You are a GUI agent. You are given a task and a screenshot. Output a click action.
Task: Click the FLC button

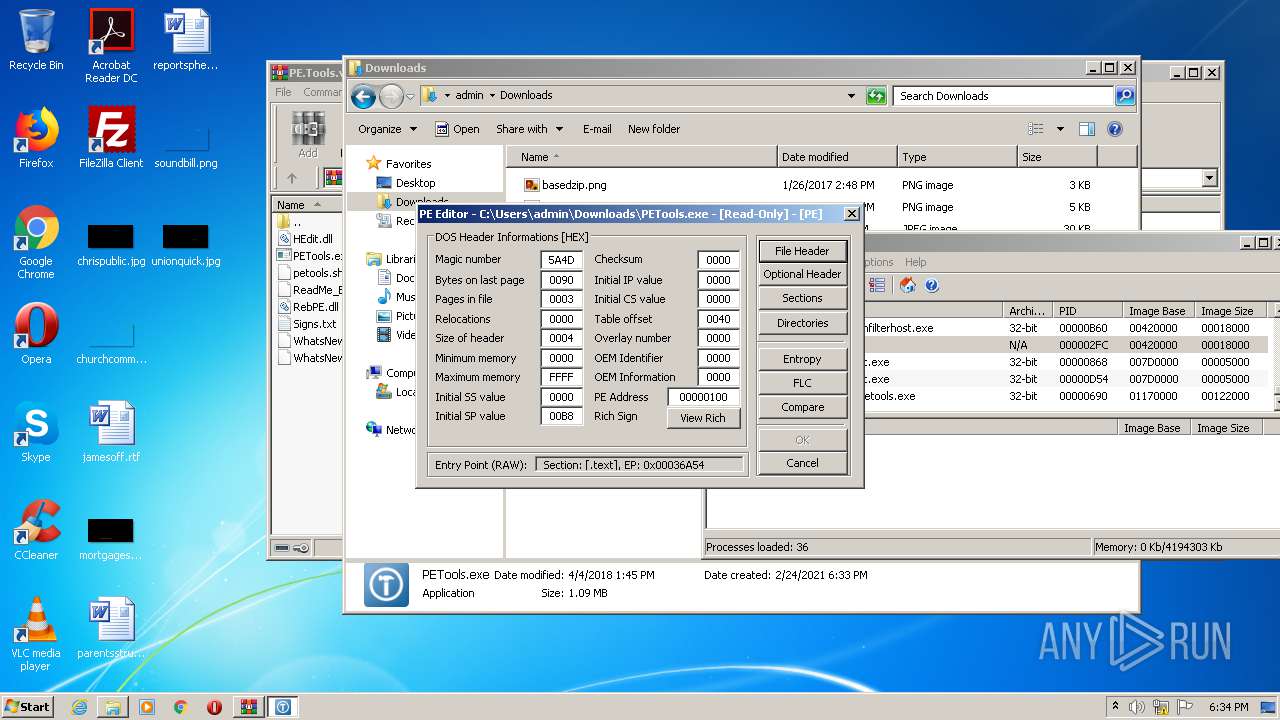click(802, 383)
